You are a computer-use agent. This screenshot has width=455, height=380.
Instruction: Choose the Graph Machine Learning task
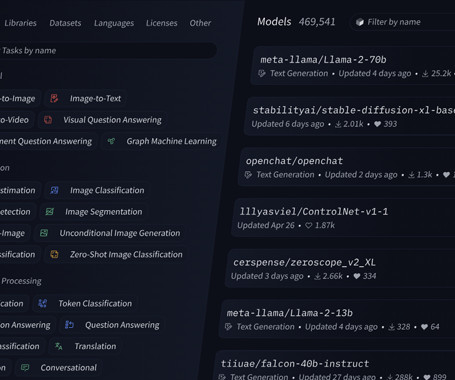pos(162,141)
